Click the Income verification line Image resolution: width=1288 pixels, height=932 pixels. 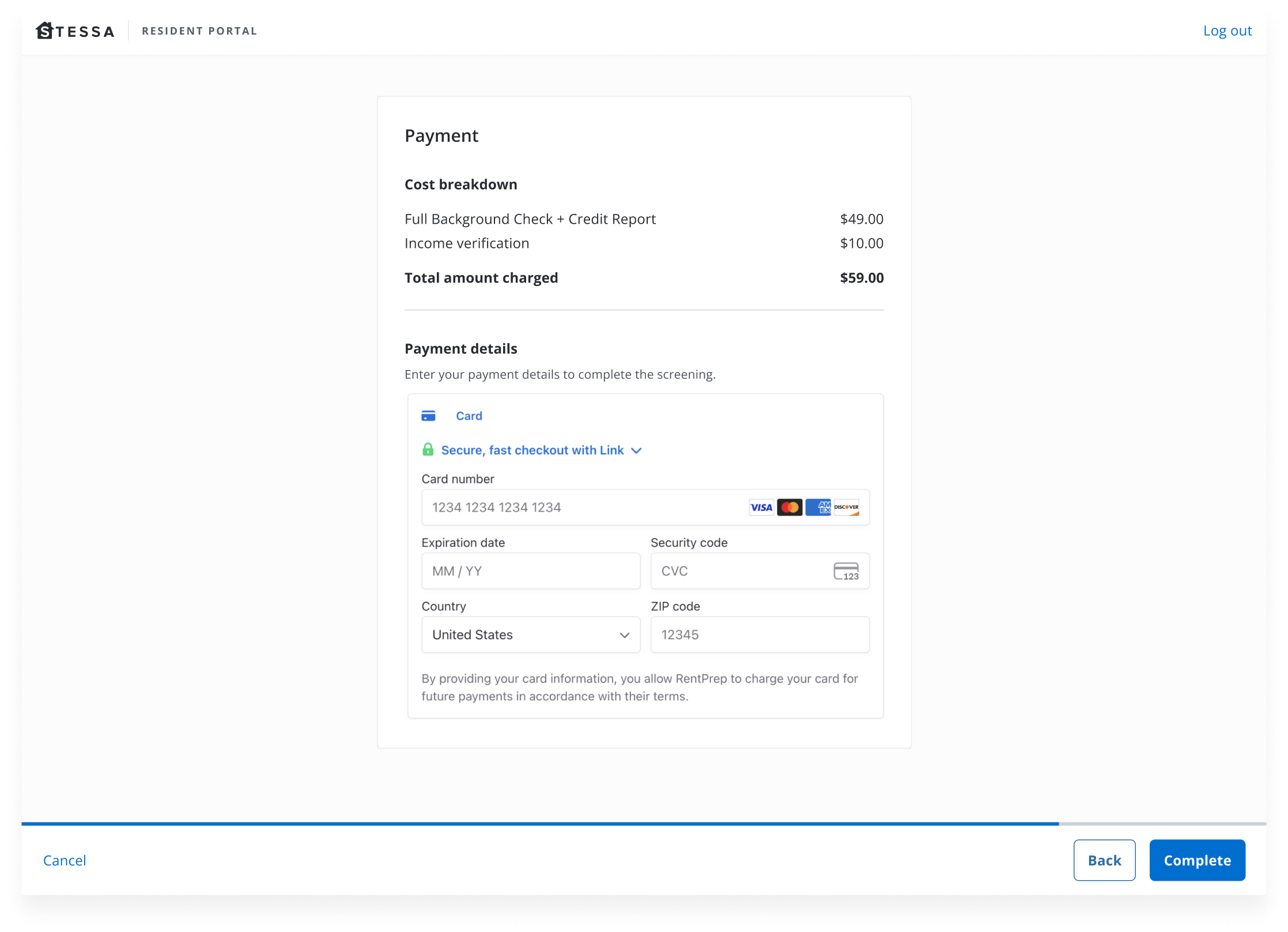click(x=467, y=243)
